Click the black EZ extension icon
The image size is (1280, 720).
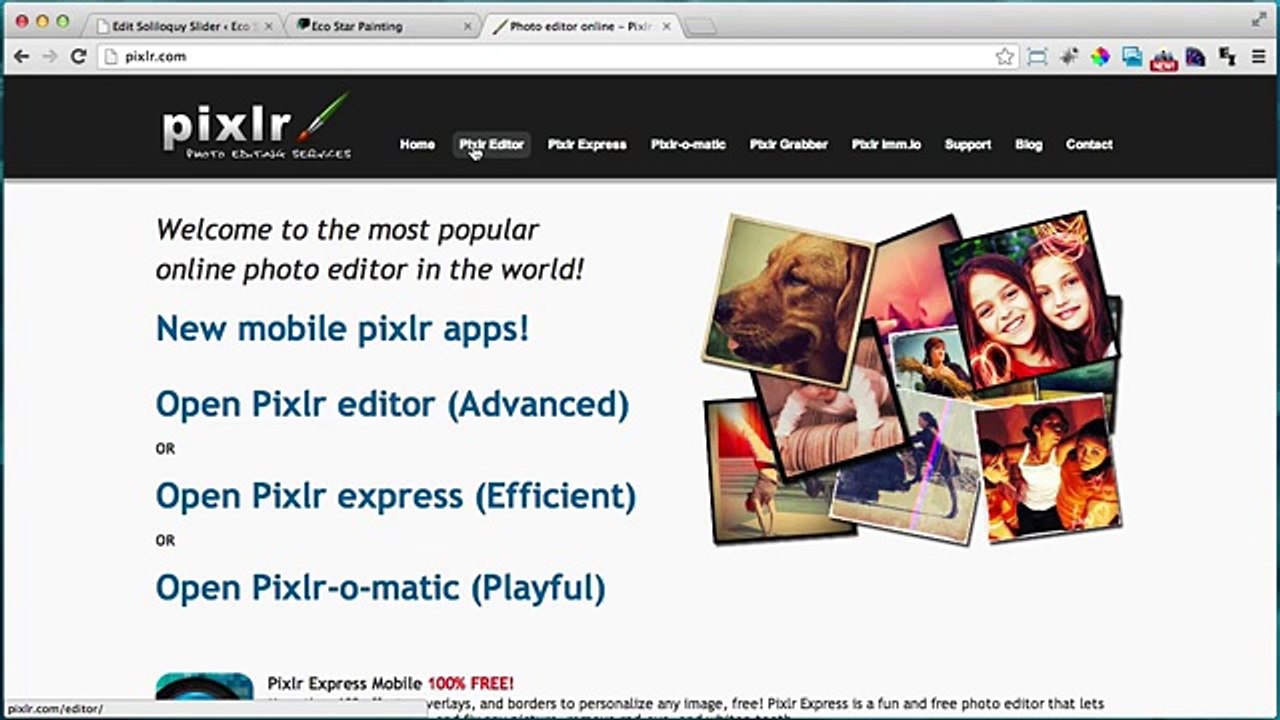[x=1227, y=57]
